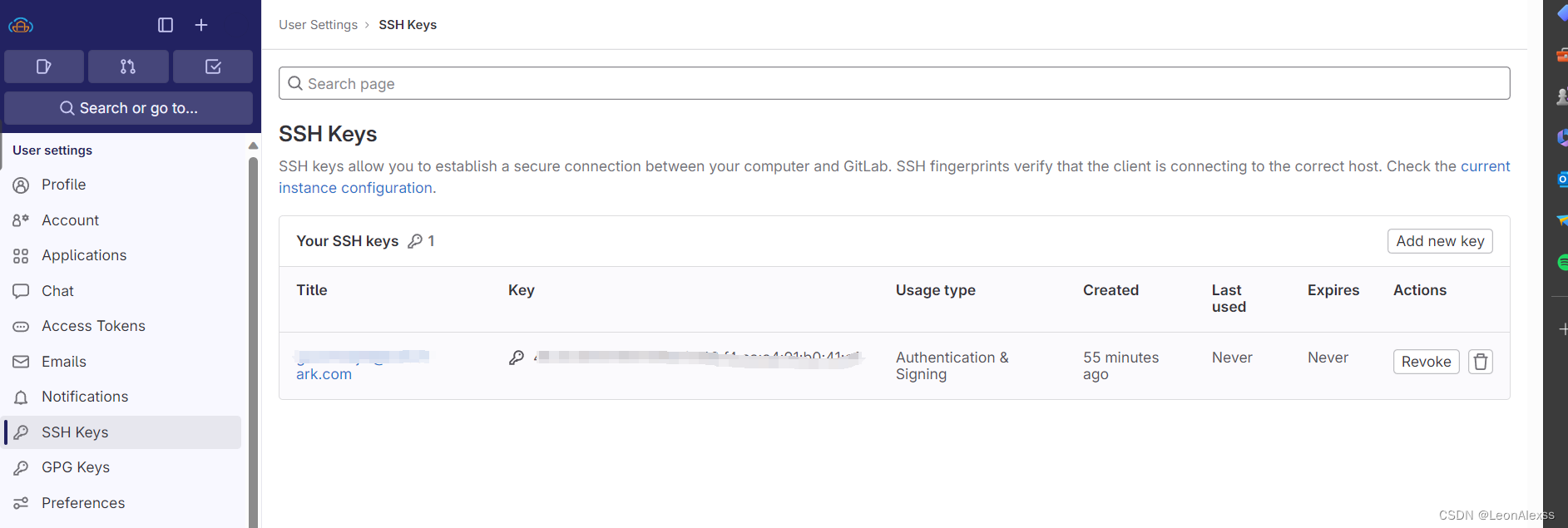Open the Merge requests icon in sidebar

(x=128, y=66)
